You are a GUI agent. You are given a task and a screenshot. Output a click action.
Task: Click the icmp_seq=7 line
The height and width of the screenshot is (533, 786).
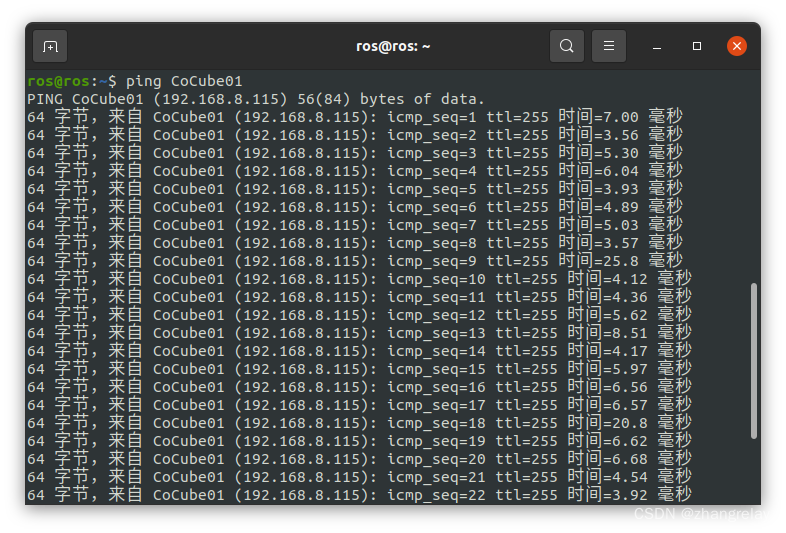coord(355,225)
